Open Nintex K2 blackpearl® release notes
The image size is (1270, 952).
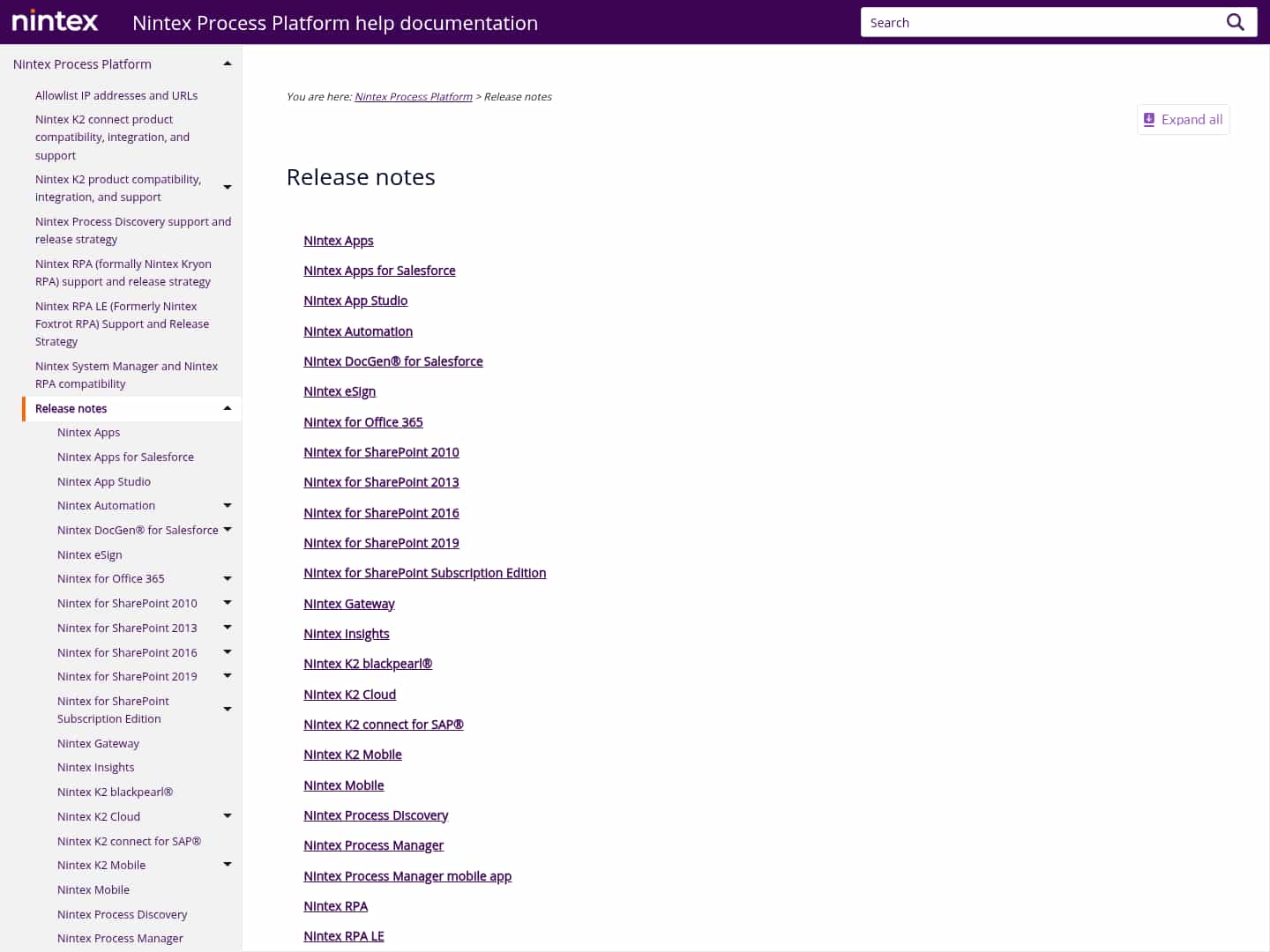[368, 663]
